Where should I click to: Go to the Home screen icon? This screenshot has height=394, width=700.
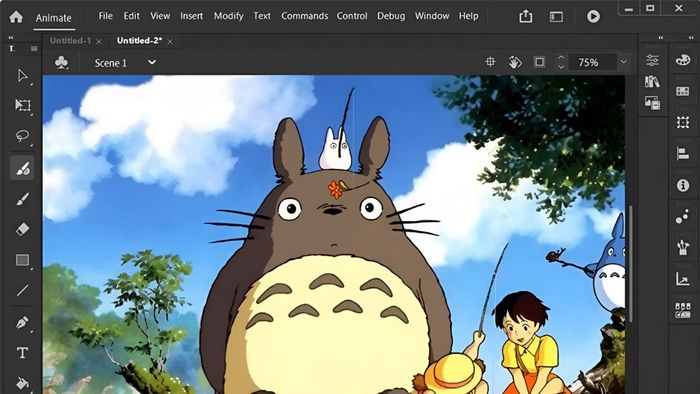(16, 17)
